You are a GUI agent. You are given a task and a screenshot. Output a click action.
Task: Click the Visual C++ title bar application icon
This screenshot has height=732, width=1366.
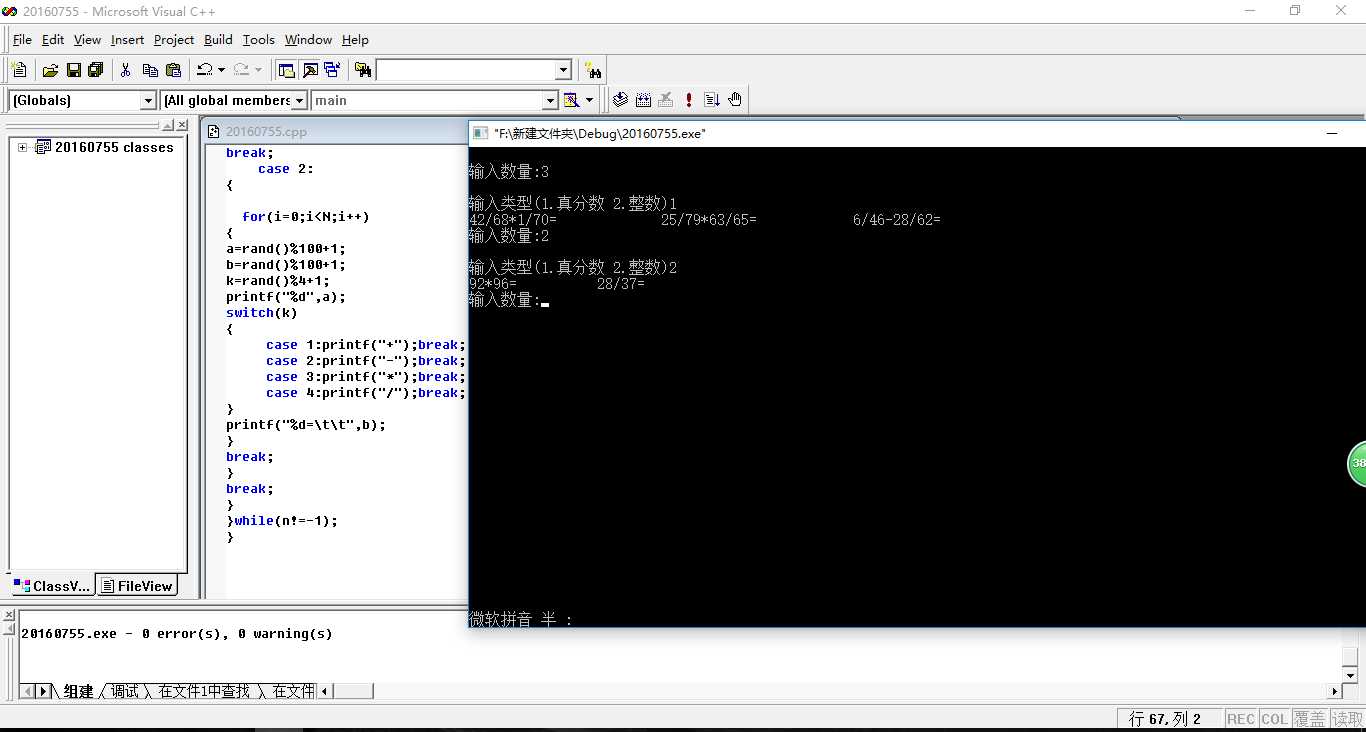tap(10, 11)
